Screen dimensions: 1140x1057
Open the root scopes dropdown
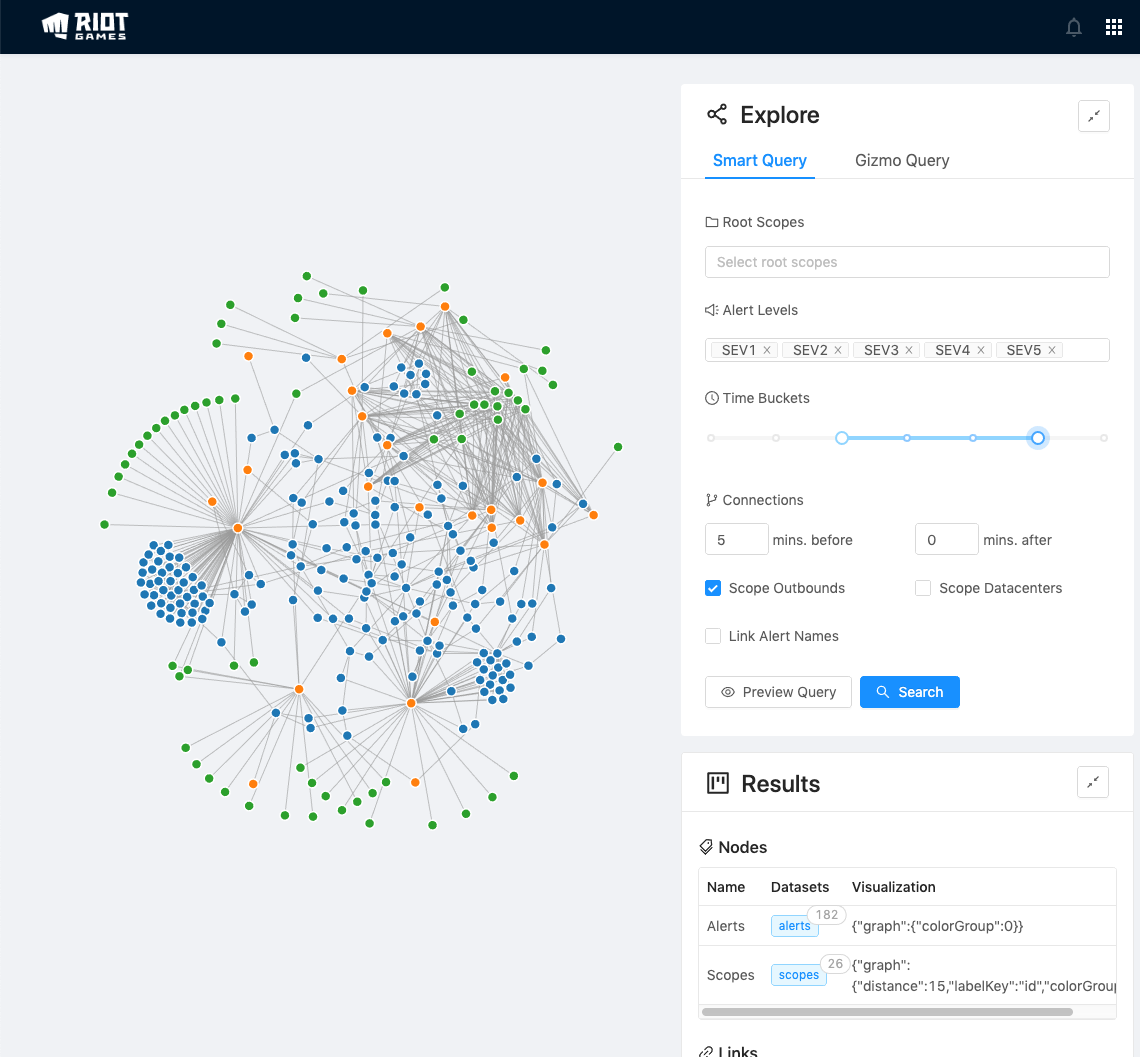tap(907, 262)
